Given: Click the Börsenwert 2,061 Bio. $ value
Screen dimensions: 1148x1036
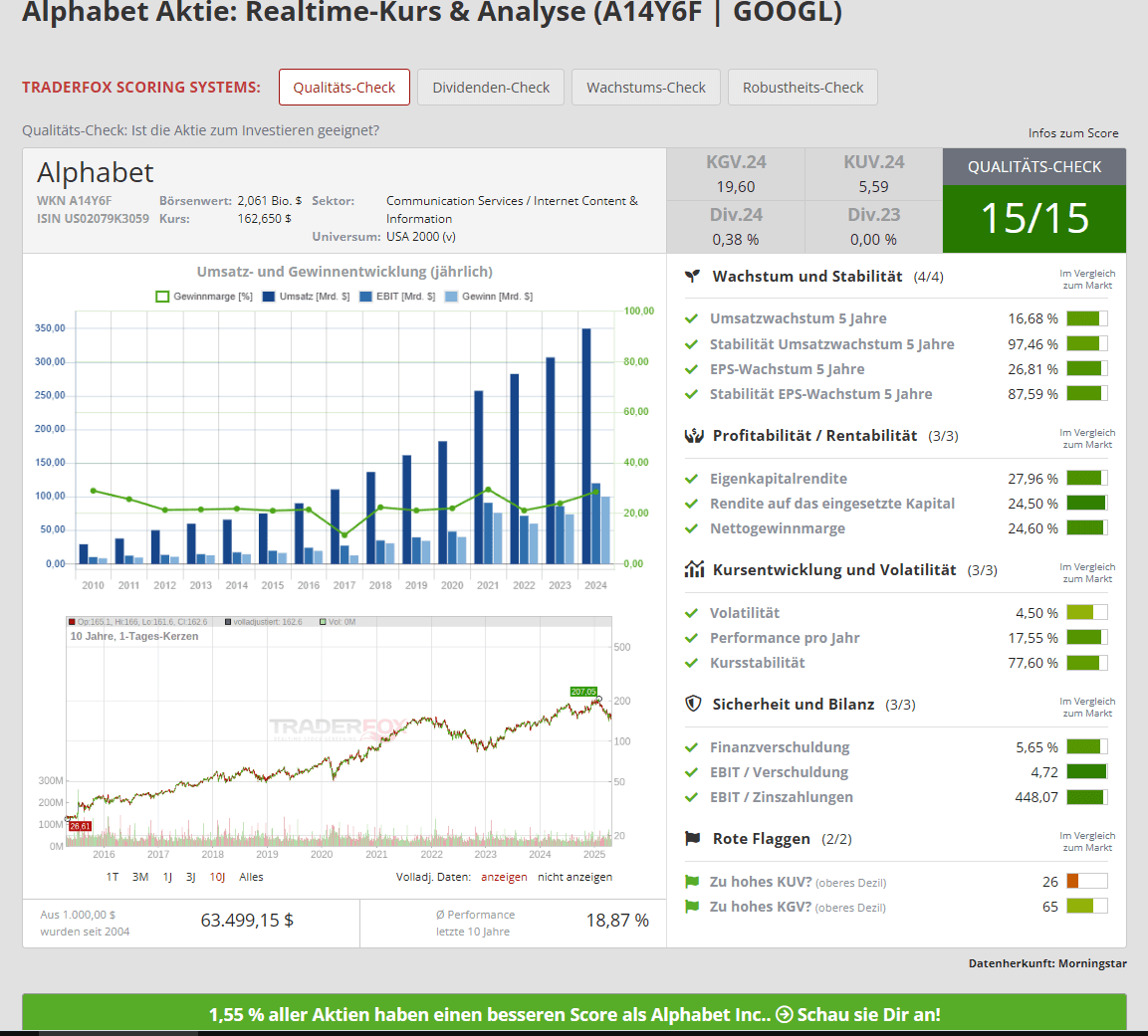Looking at the screenshot, I should (270, 200).
